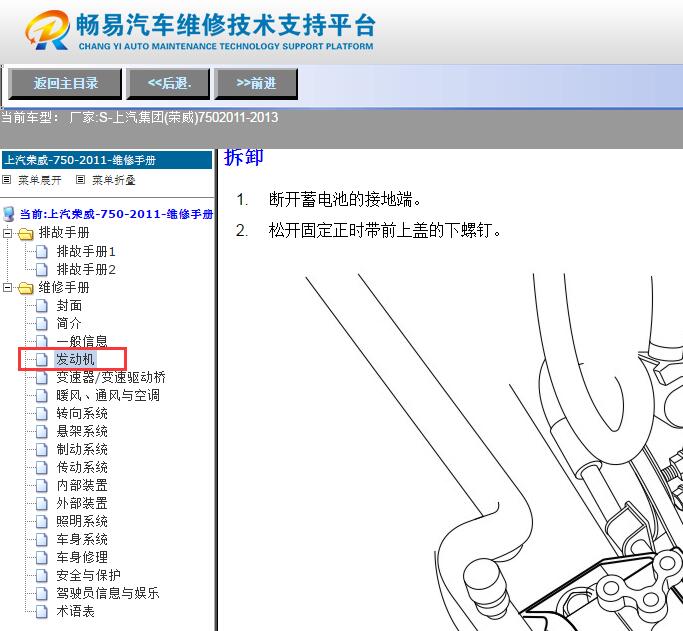Open the 简介 page
The width and height of the screenshot is (683, 631).
tap(69, 323)
